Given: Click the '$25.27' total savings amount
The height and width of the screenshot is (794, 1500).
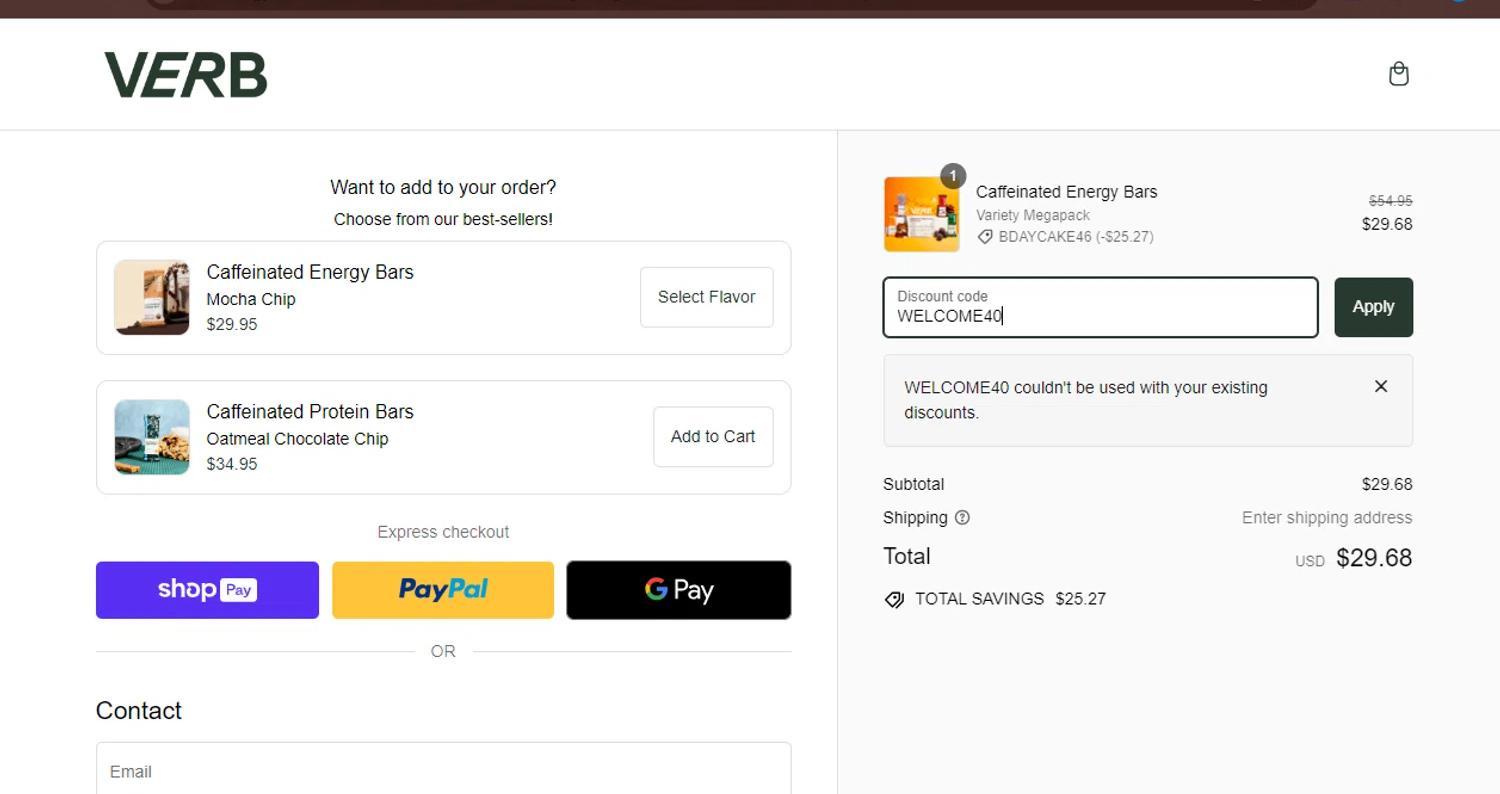Looking at the screenshot, I should pyautogui.click(x=1081, y=599).
